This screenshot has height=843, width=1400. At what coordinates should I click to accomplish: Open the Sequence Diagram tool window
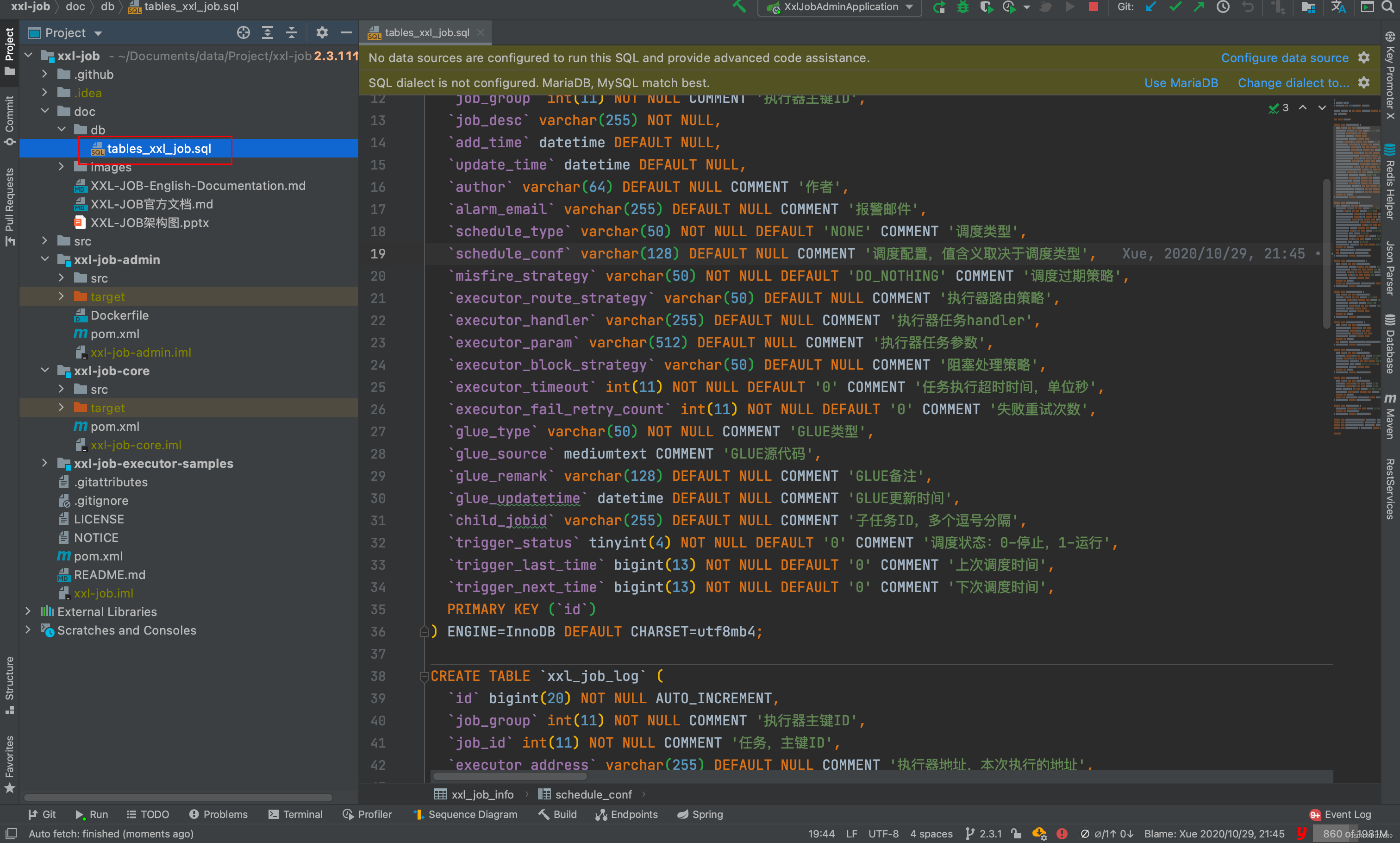pyautogui.click(x=466, y=815)
